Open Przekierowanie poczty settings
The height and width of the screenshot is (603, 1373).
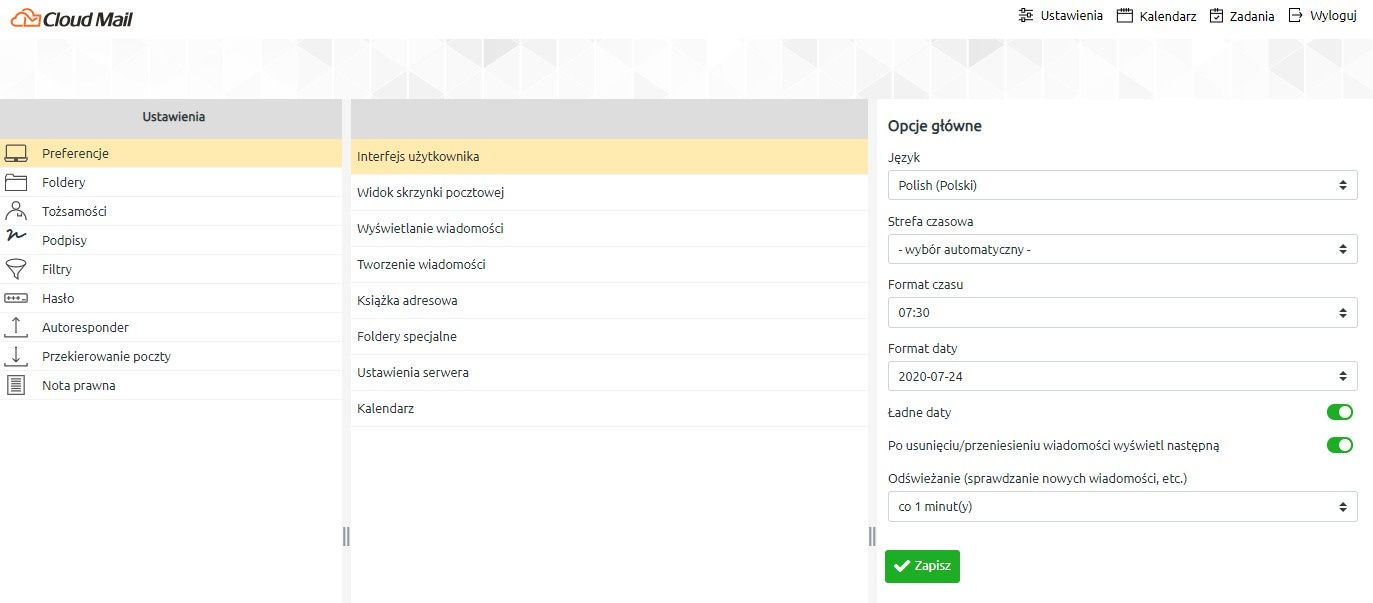[171, 356]
